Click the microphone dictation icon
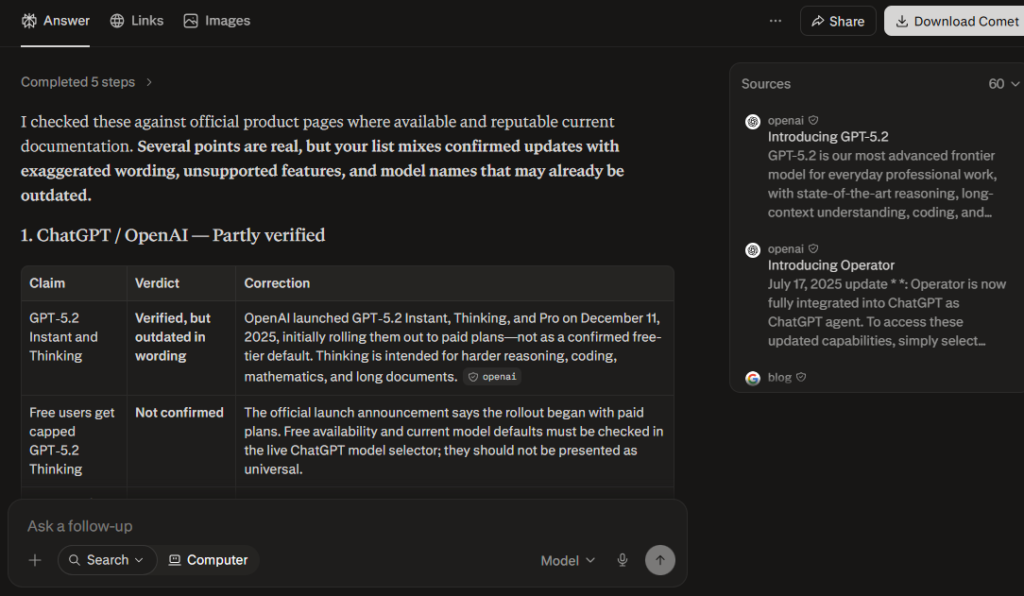This screenshot has height=596, width=1024. (622, 560)
